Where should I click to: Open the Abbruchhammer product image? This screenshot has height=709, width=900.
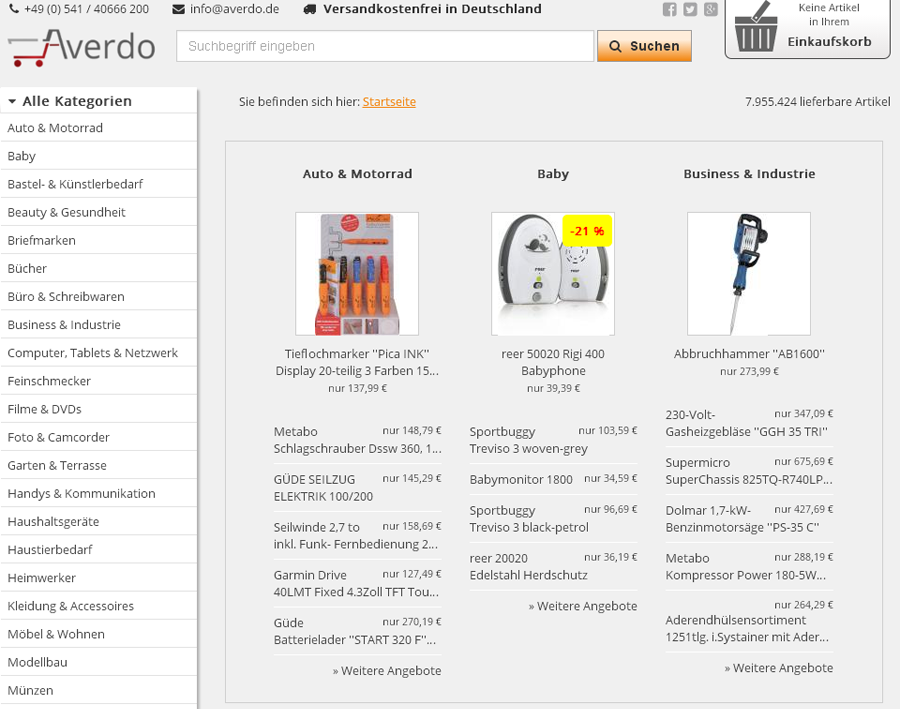749,274
